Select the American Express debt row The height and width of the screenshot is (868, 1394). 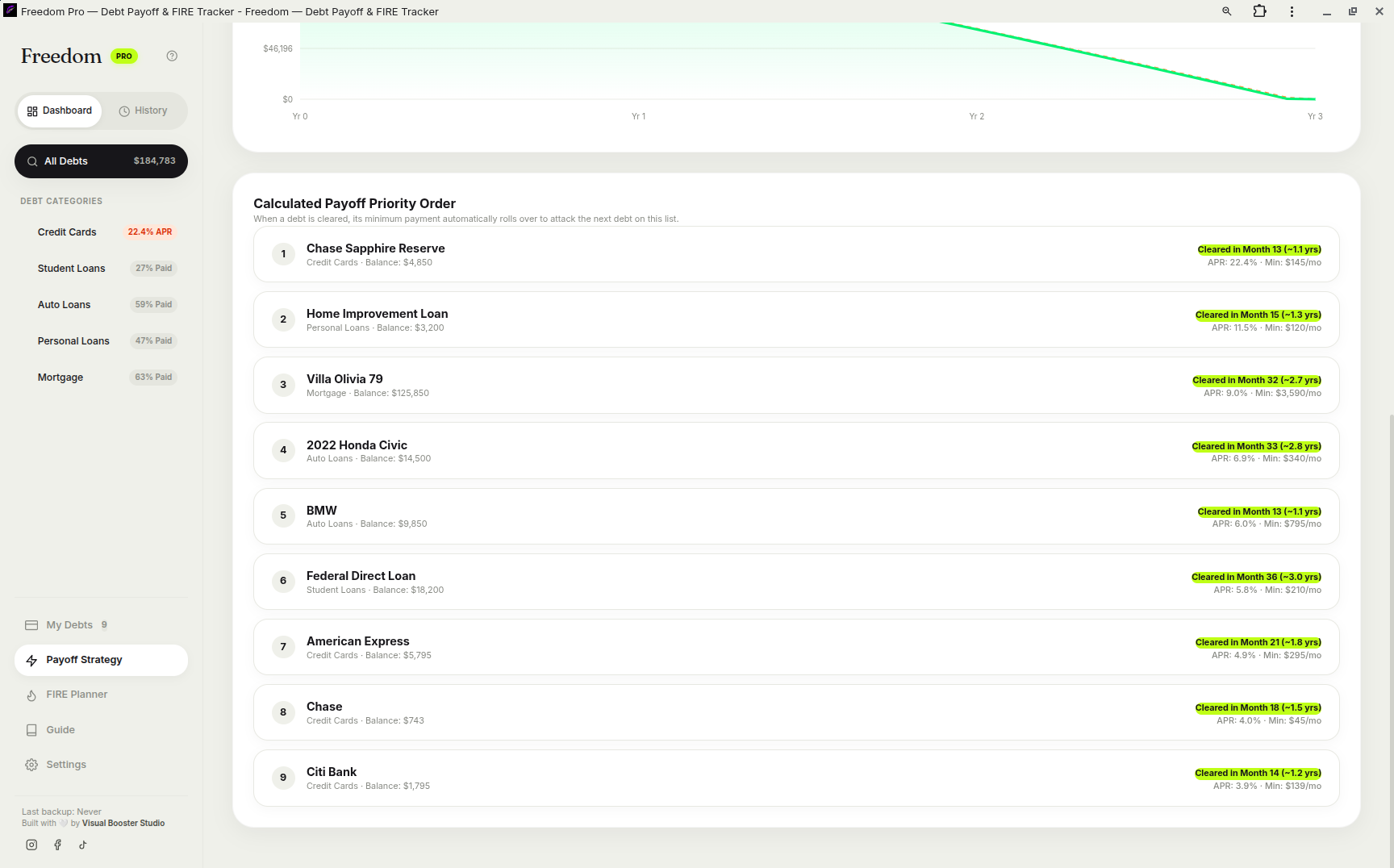tap(796, 647)
